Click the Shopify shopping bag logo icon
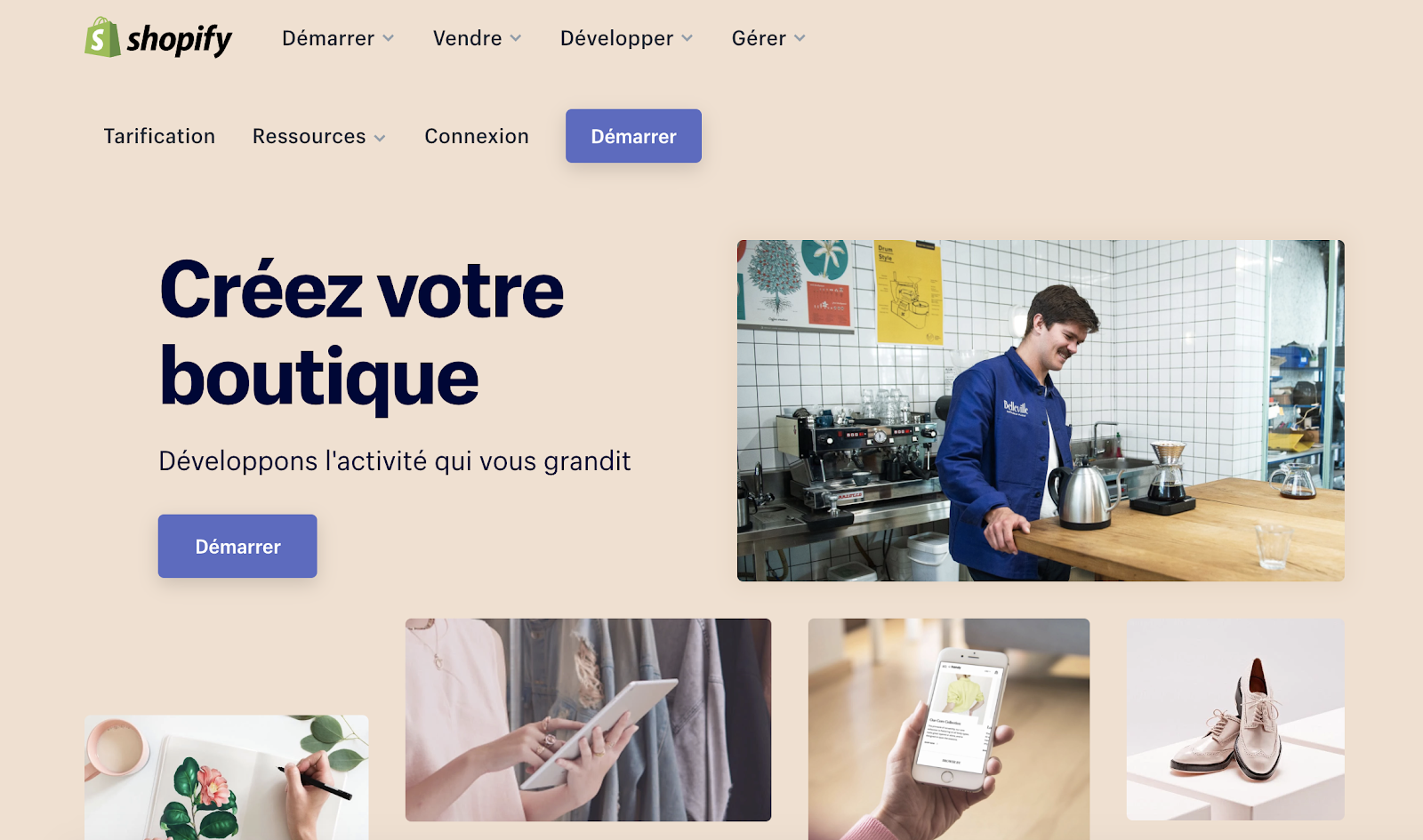This screenshot has width=1423, height=840. (x=102, y=37)
